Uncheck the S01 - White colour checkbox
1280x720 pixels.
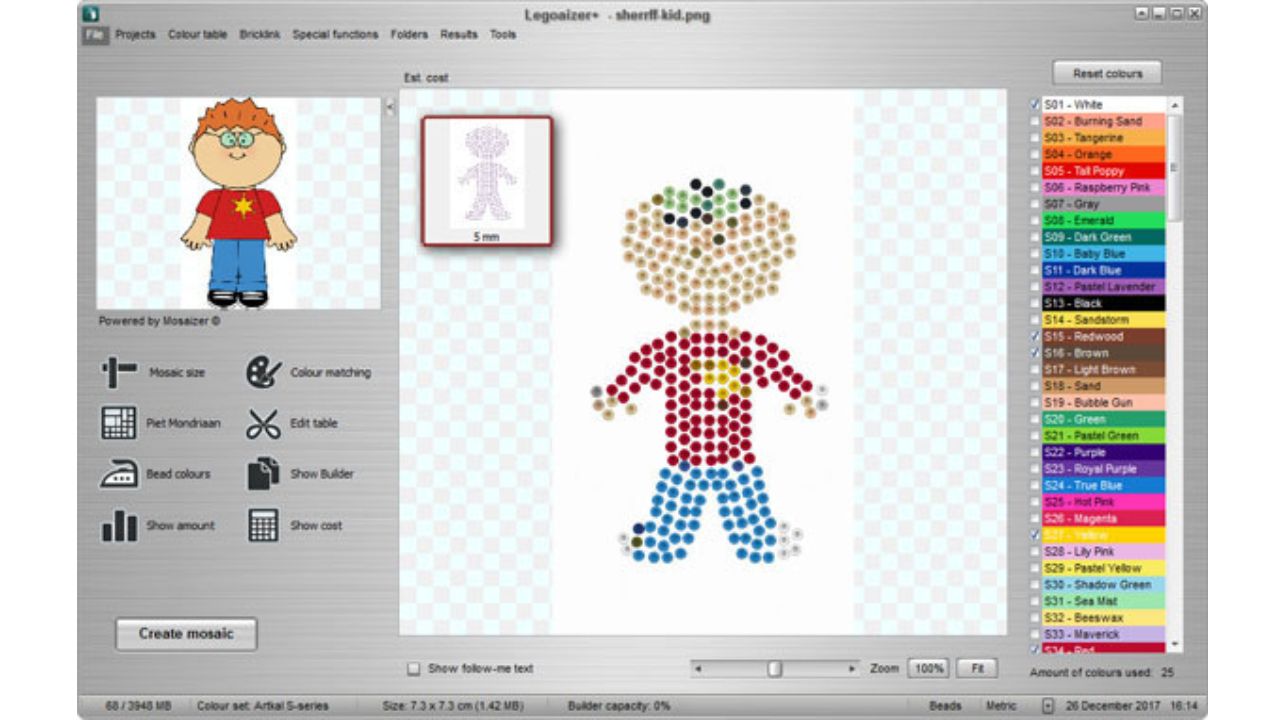1036,104
